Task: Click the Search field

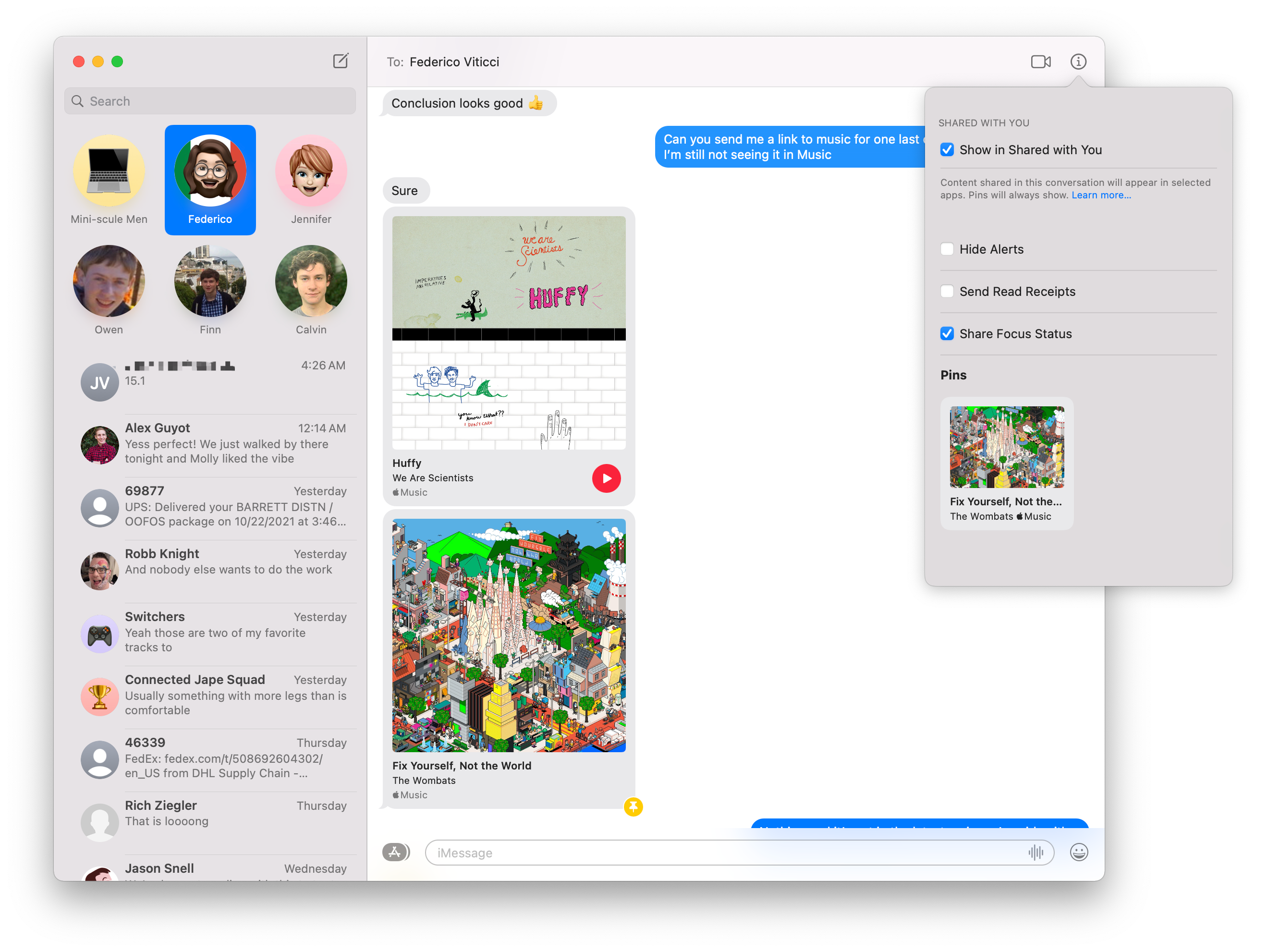Action: pos(209,101)
